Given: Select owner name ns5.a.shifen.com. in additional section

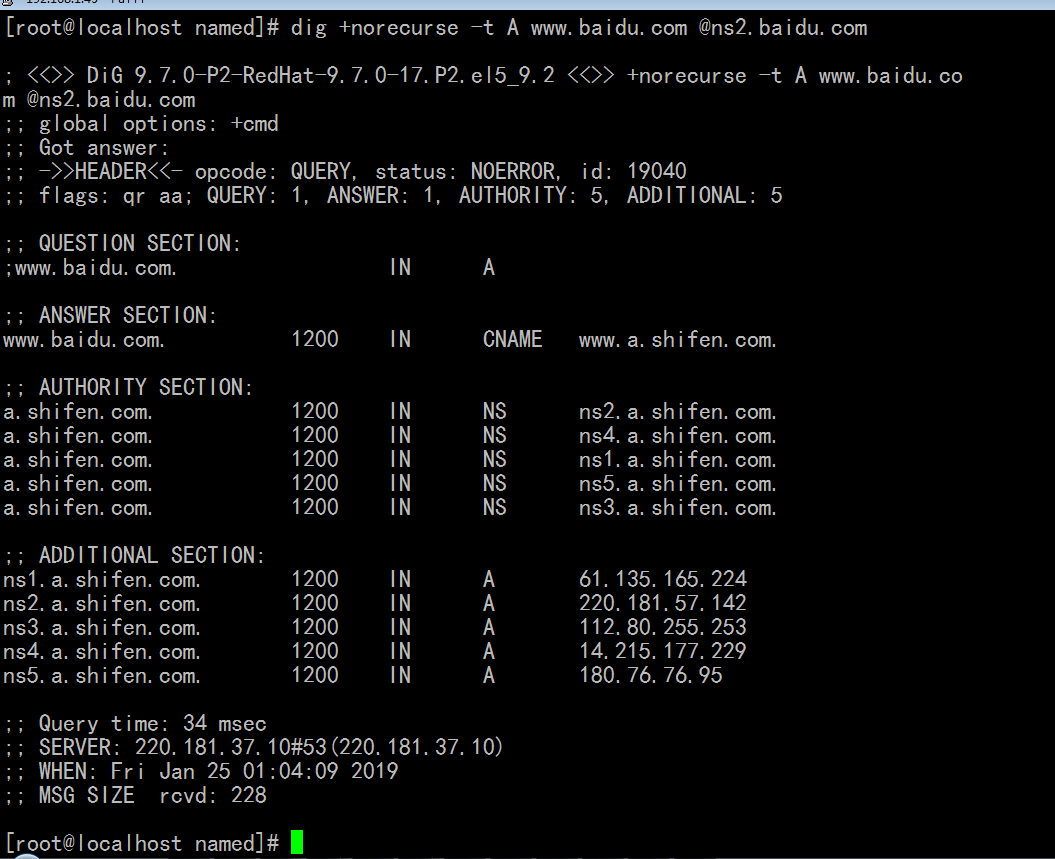Looking at the screenshot, I should [x=102, y=675].
